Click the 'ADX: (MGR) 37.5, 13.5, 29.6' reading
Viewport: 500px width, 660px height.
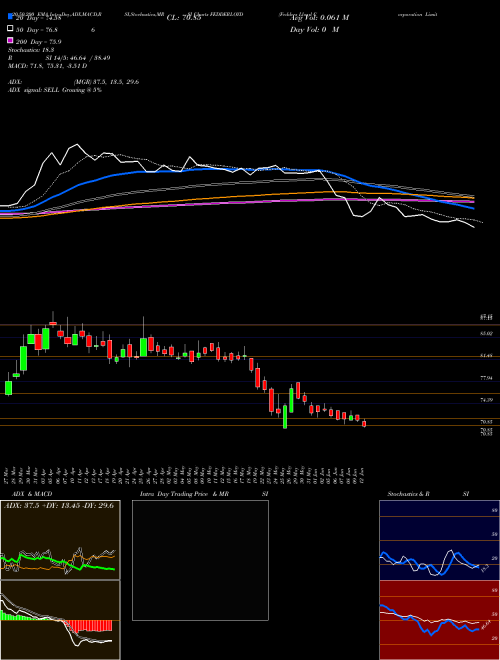point(74,82)
